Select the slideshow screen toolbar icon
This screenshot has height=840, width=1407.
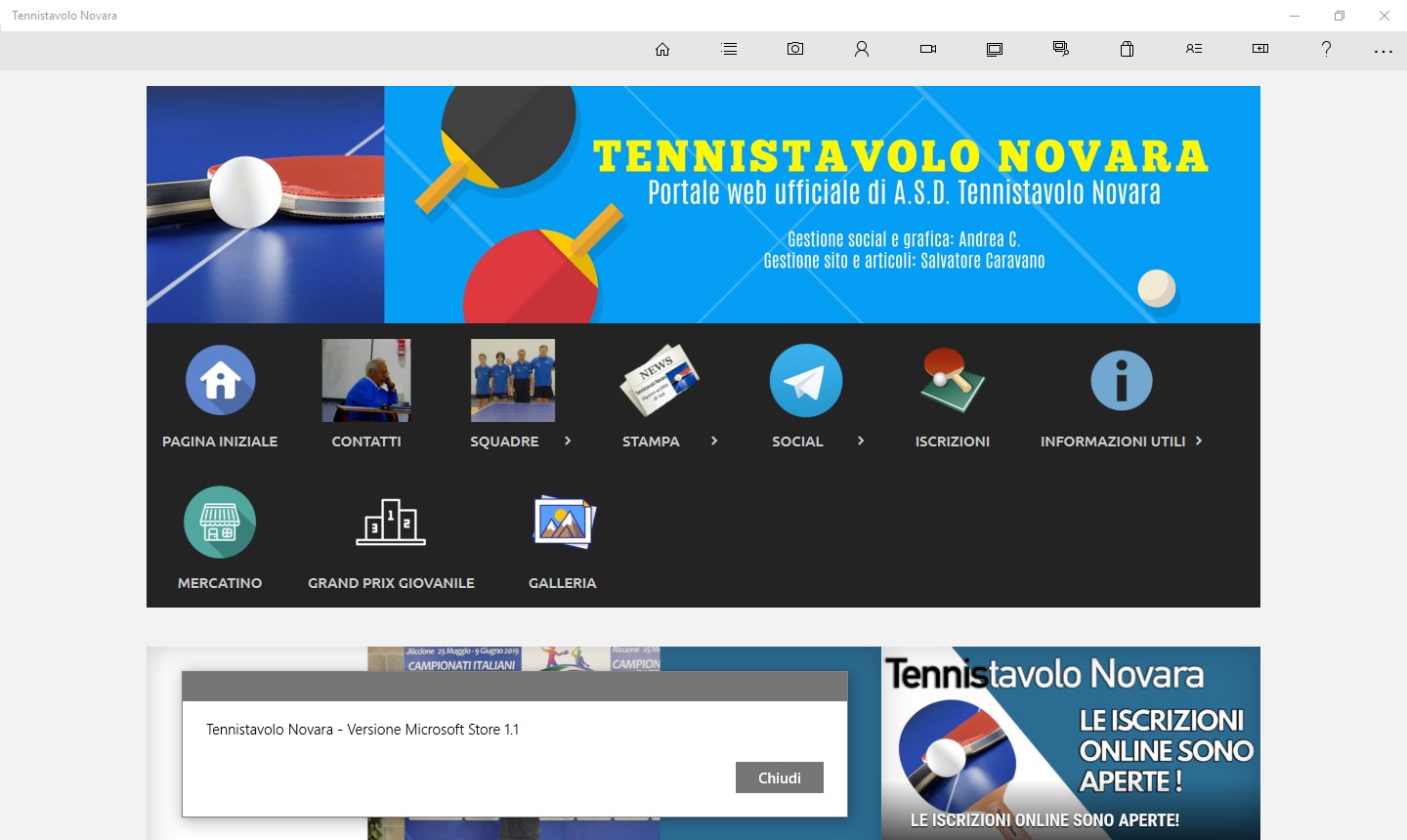[995, 49]
